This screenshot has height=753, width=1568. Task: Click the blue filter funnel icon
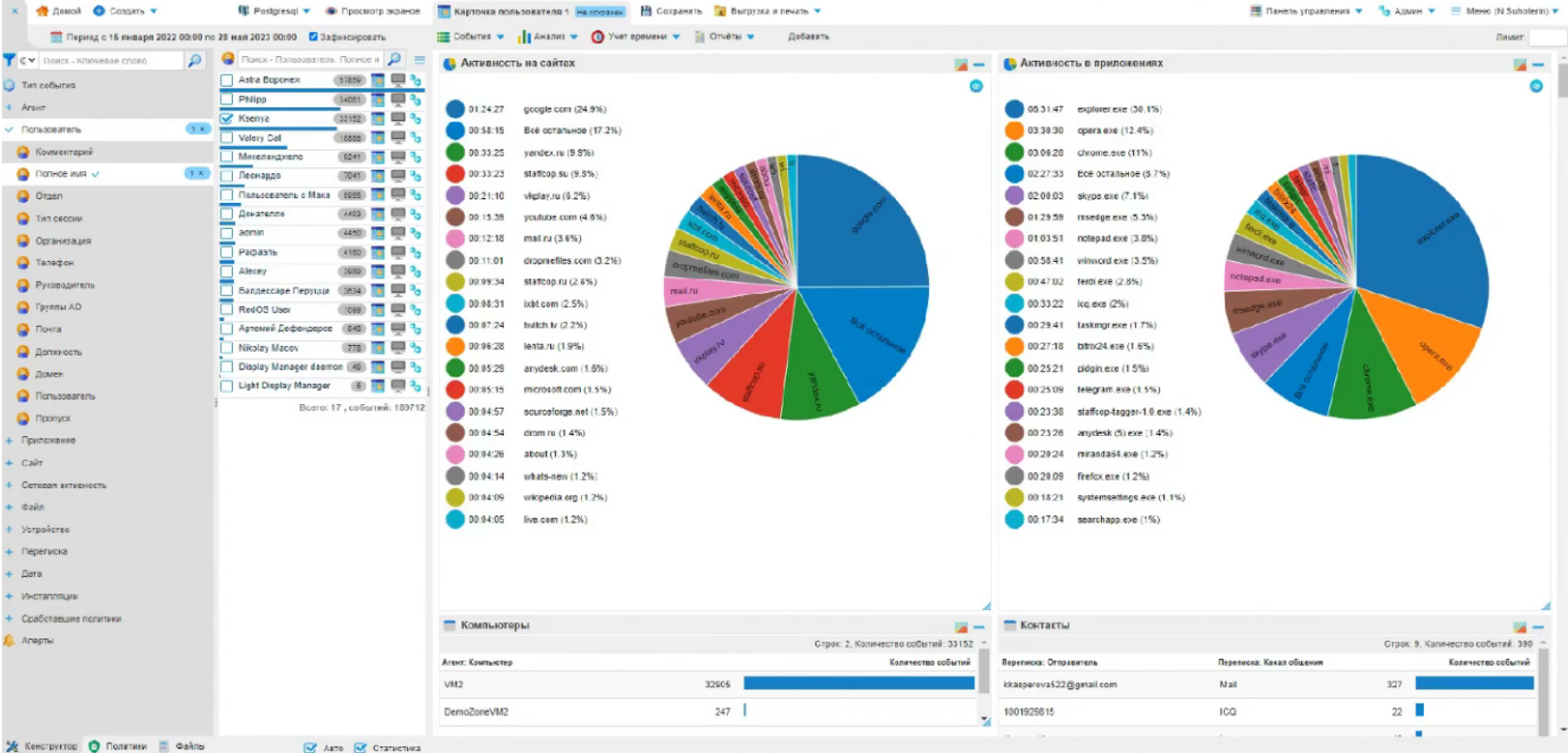(x=10, y=60)
